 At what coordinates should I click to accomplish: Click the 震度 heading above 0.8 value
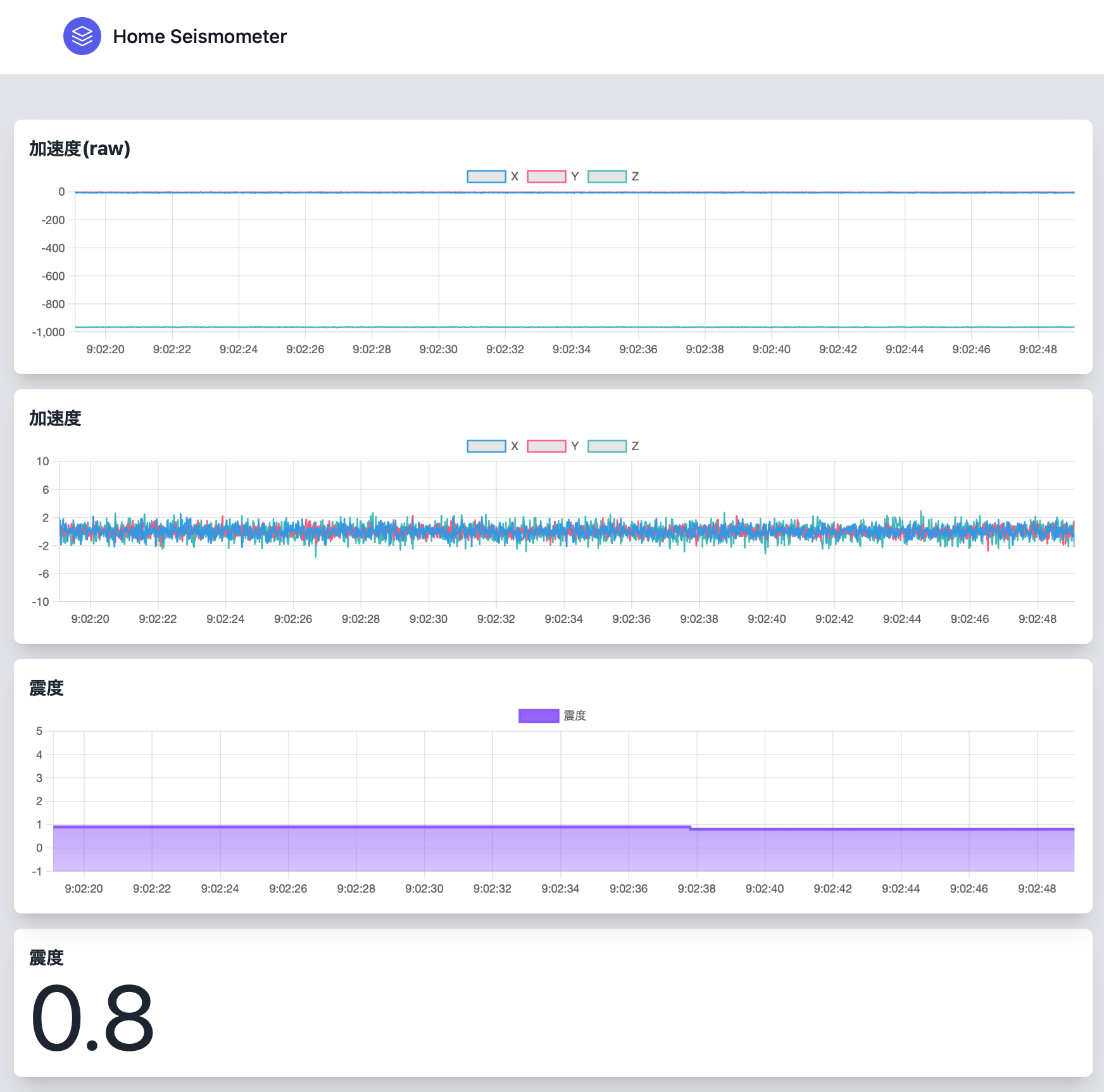46,958
